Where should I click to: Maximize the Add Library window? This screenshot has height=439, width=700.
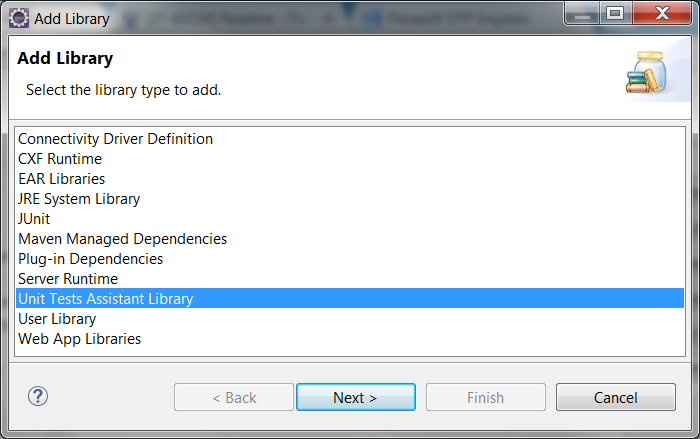[615, 13]
